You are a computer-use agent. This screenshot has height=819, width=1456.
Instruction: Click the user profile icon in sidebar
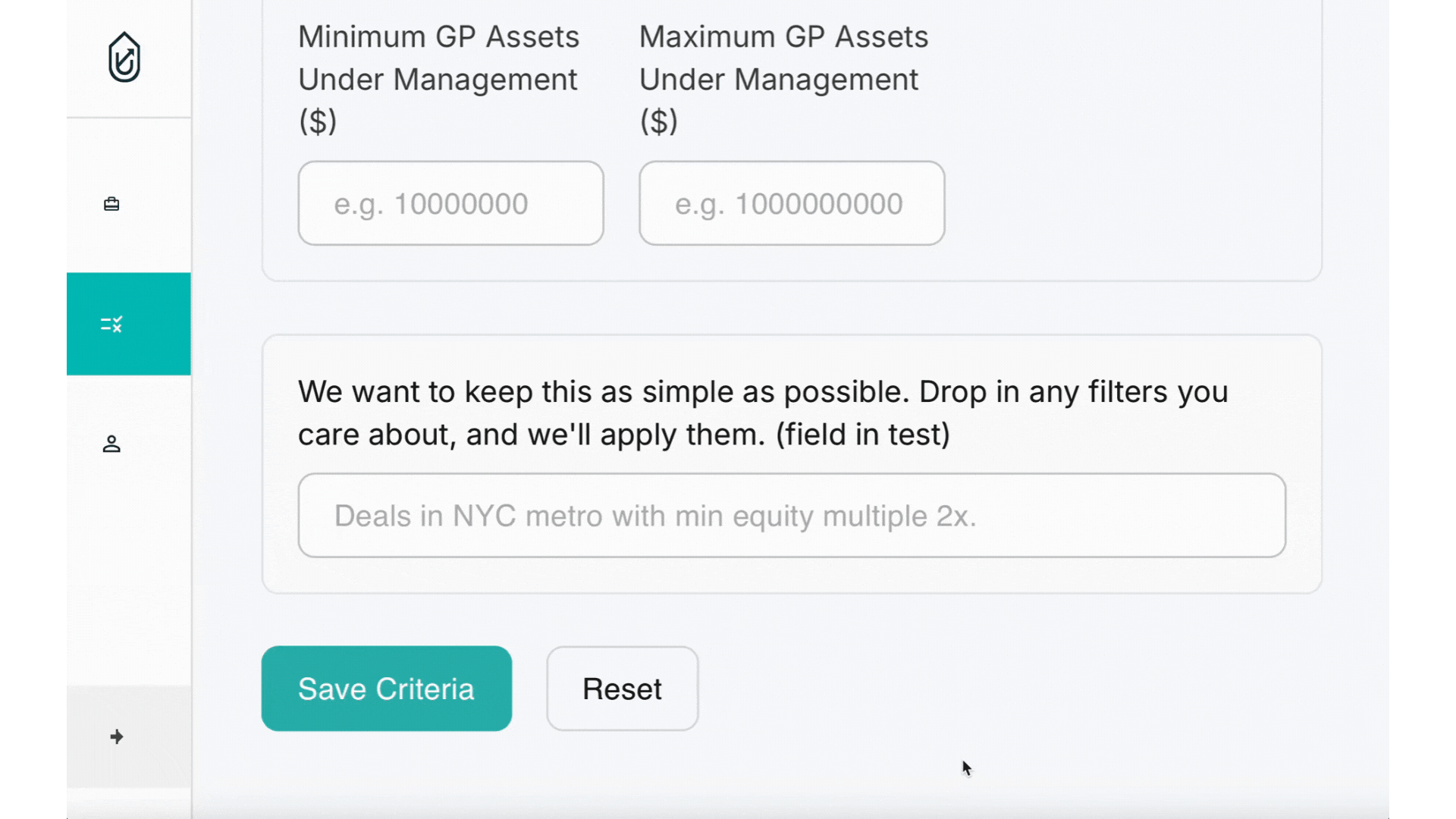111,444
